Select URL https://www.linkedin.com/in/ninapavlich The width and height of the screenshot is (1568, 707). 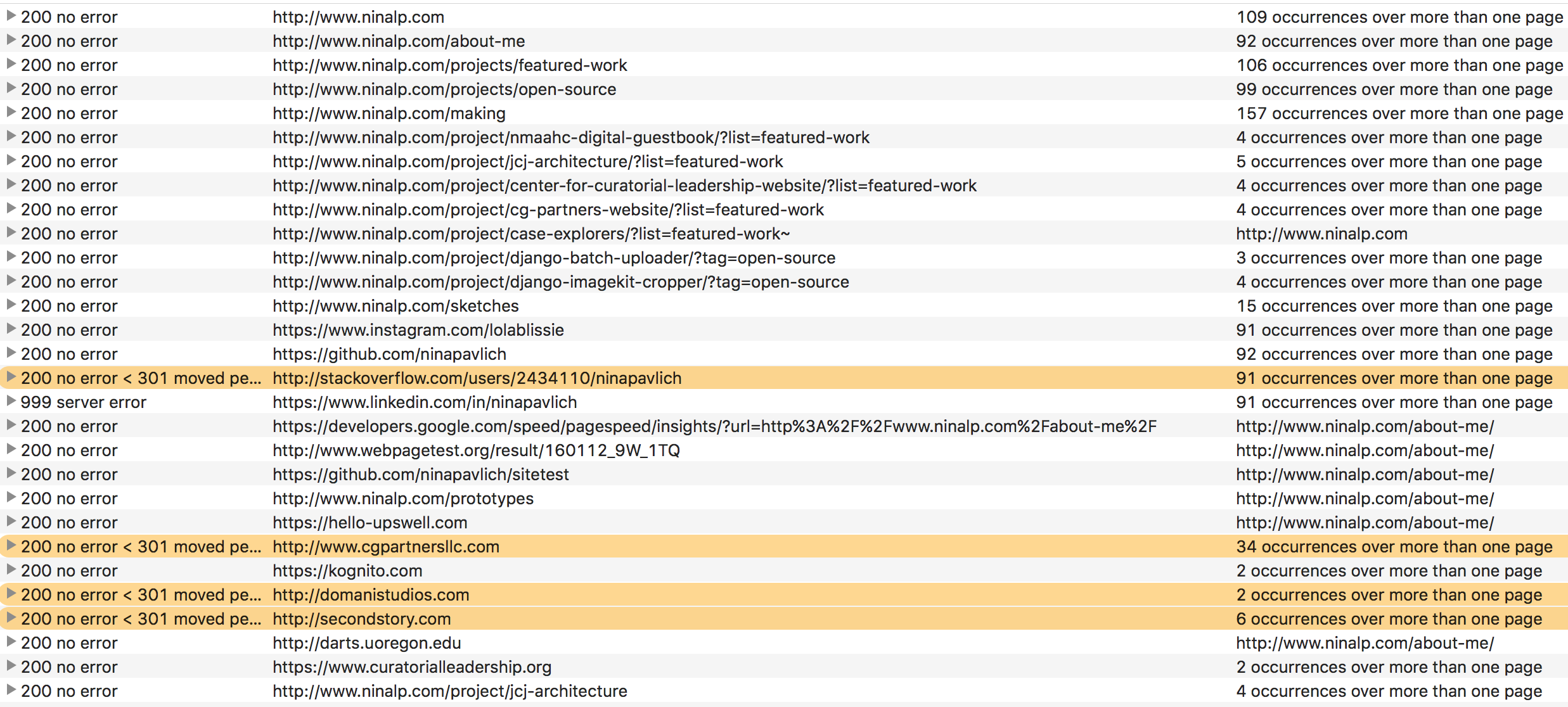(x=425, y=402)
